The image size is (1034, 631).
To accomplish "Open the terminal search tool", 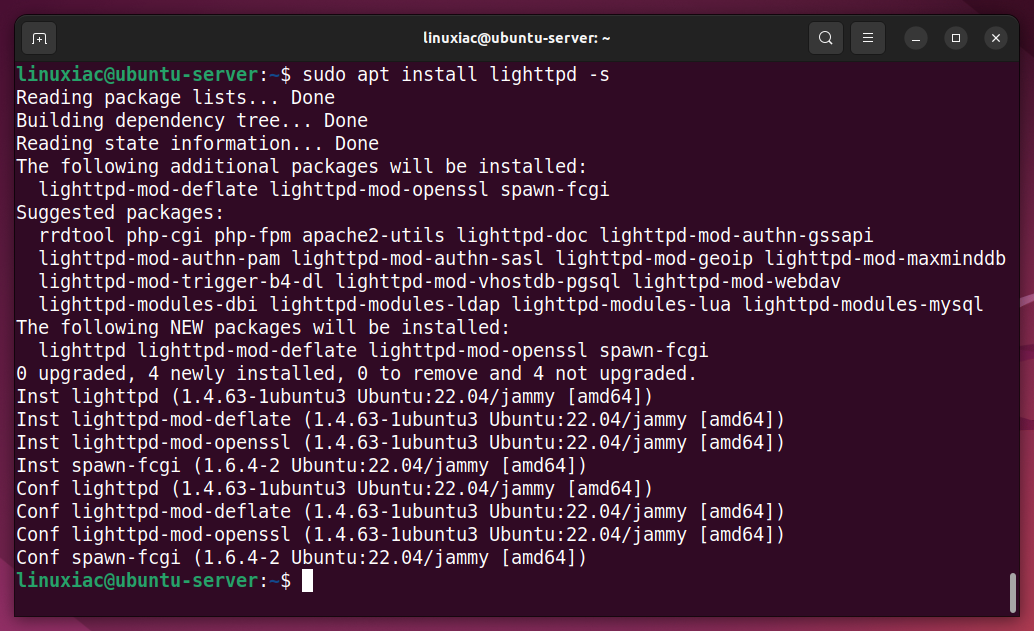I will [x=825, y=38].
